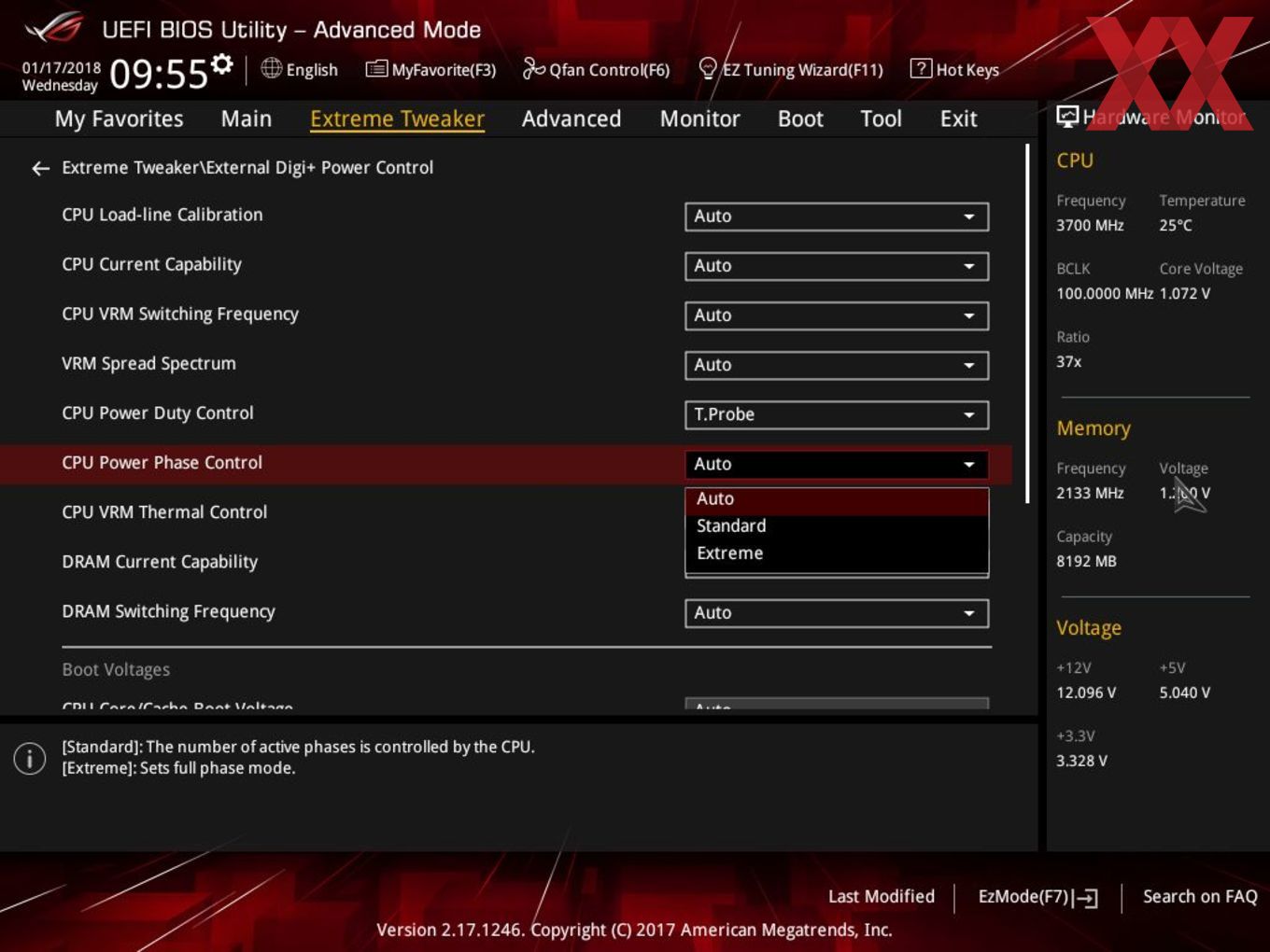Collapse CPU Power Phase Control dropdown
The image size is (1270, 952).
tap(837, 464)
